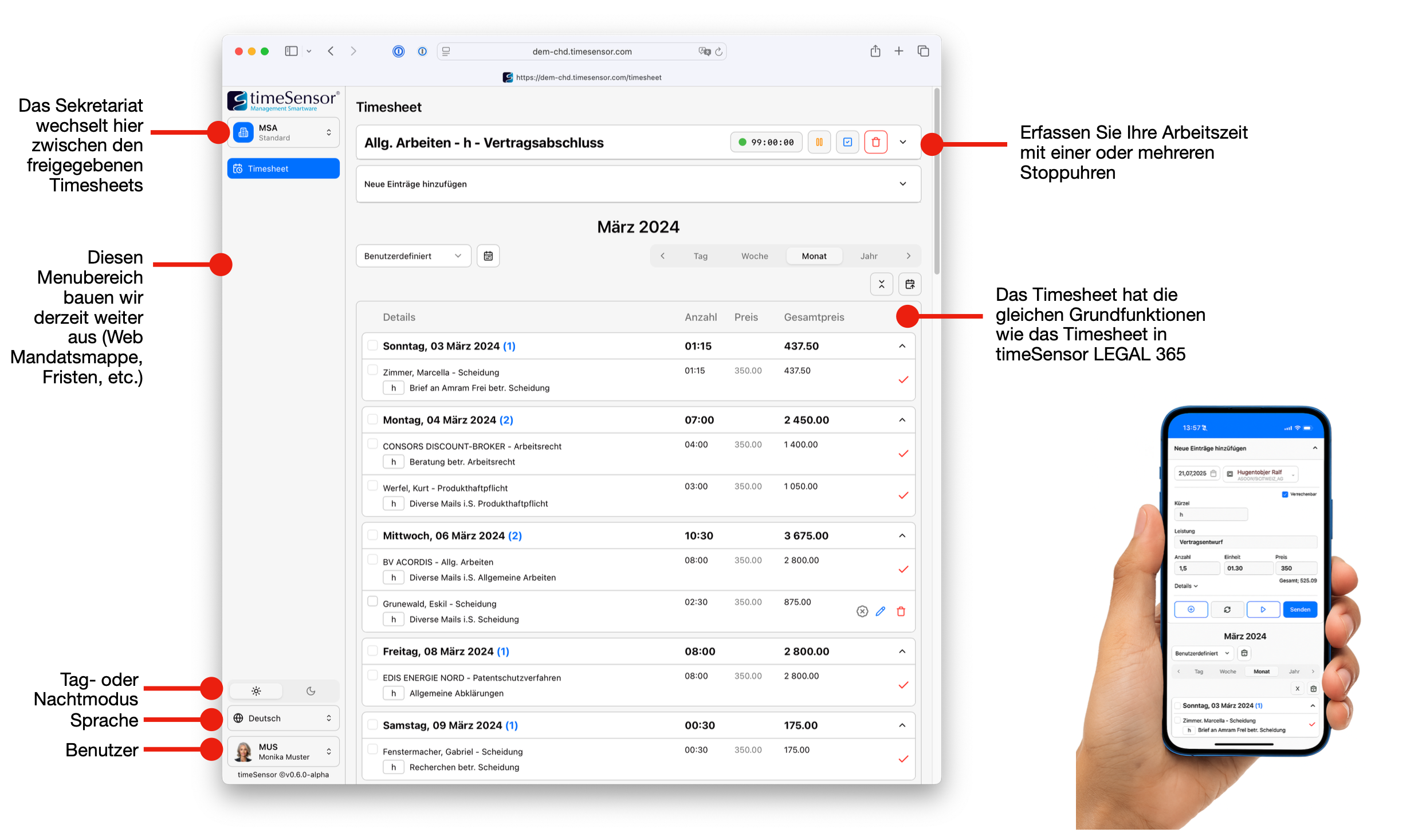The height and width of the screenshot is (840, 1414).
Task: Open Timesheet in the sidebar menu
Action: click(284, 168)
